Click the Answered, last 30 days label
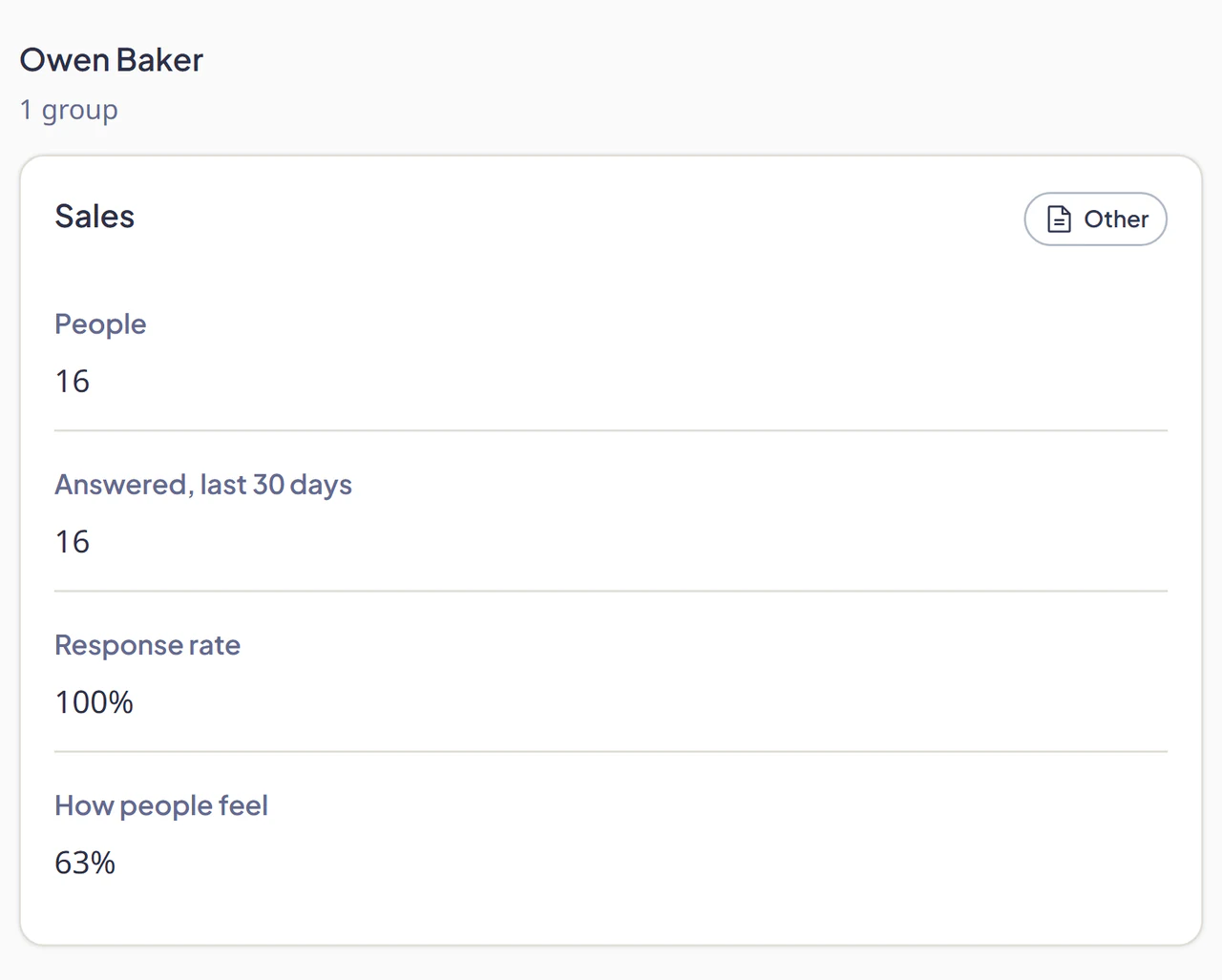Viewport: 1222px width, 980px height. click(x=203, y=485)
